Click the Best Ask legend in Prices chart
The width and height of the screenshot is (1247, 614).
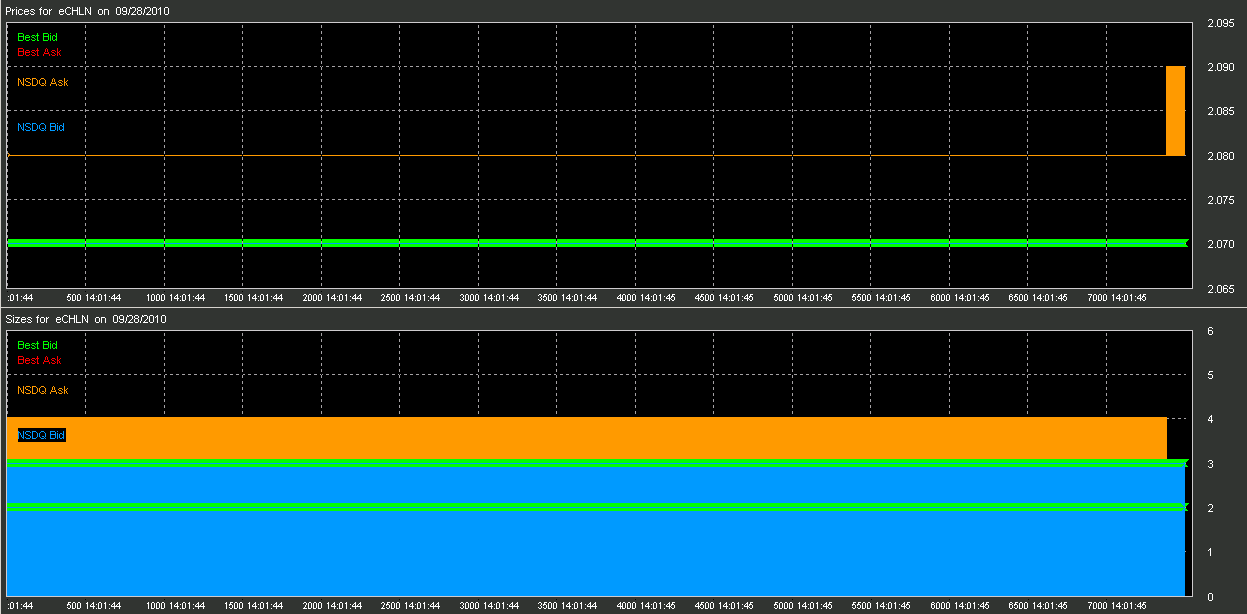click(39, 52)
